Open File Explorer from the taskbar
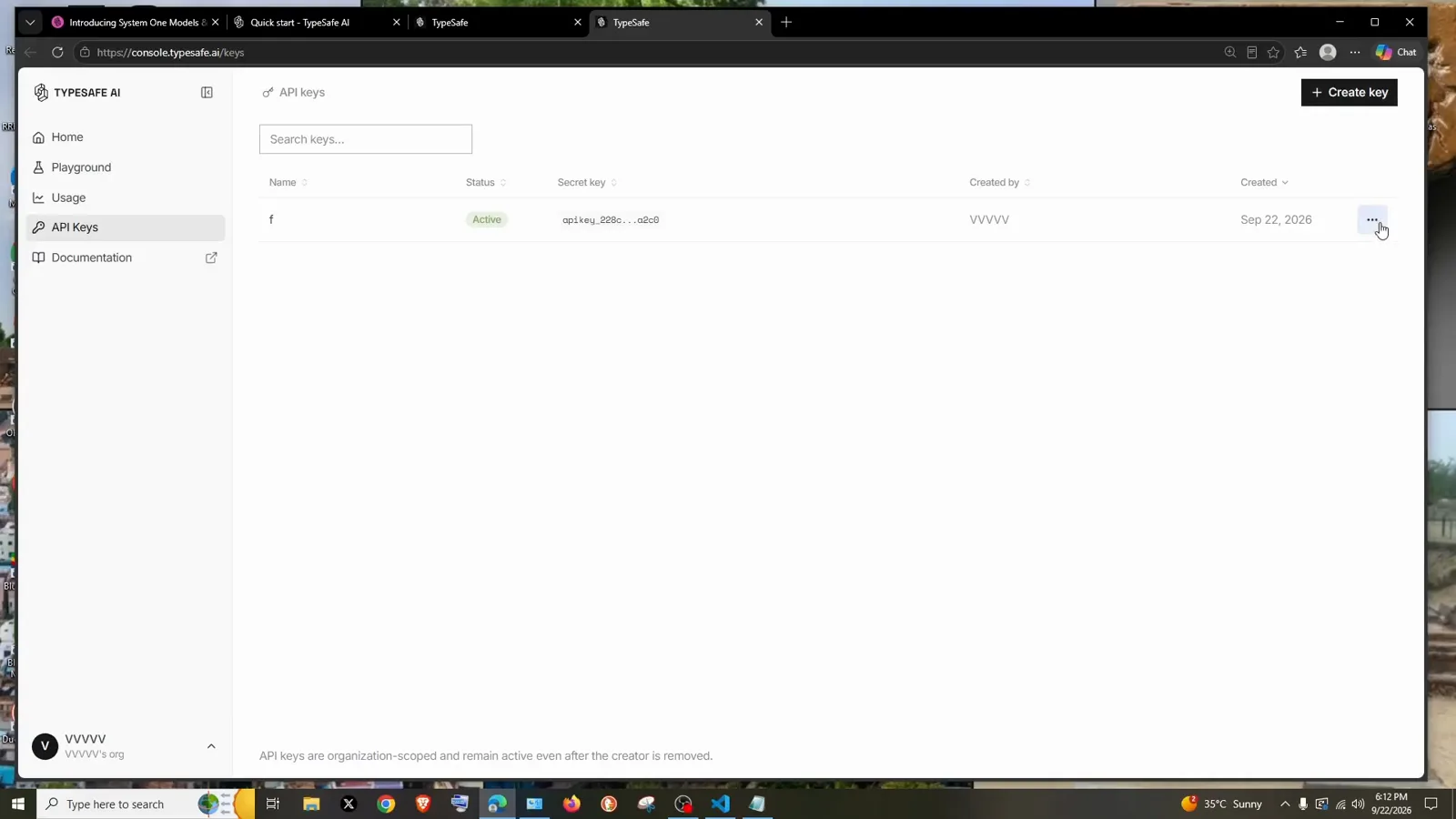Viewport: 1456px width, 819px height. pos(311,804)
